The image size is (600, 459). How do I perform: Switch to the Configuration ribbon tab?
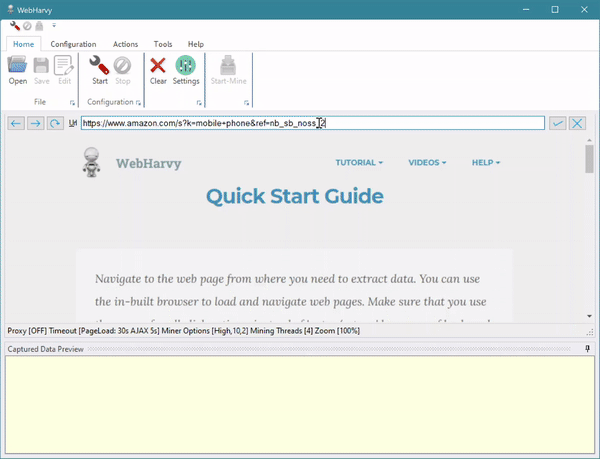tap(74, 44)
